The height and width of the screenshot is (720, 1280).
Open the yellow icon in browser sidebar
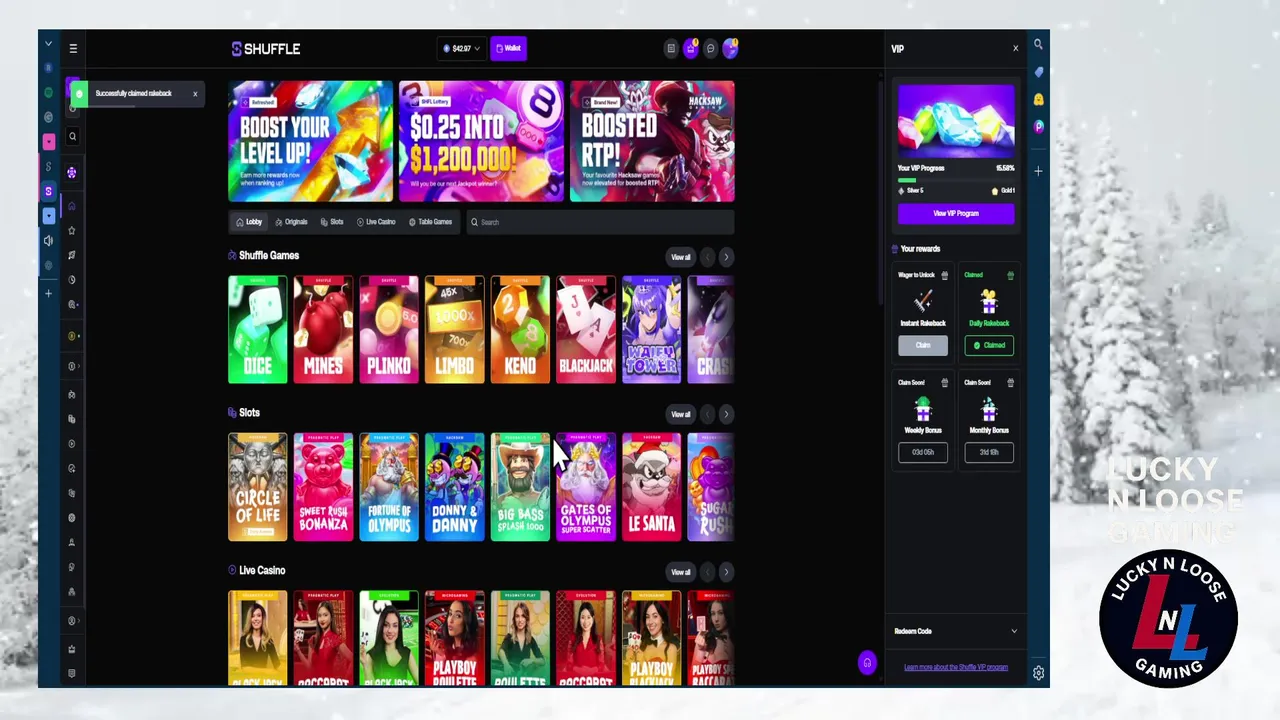(x=1038, y=99)
